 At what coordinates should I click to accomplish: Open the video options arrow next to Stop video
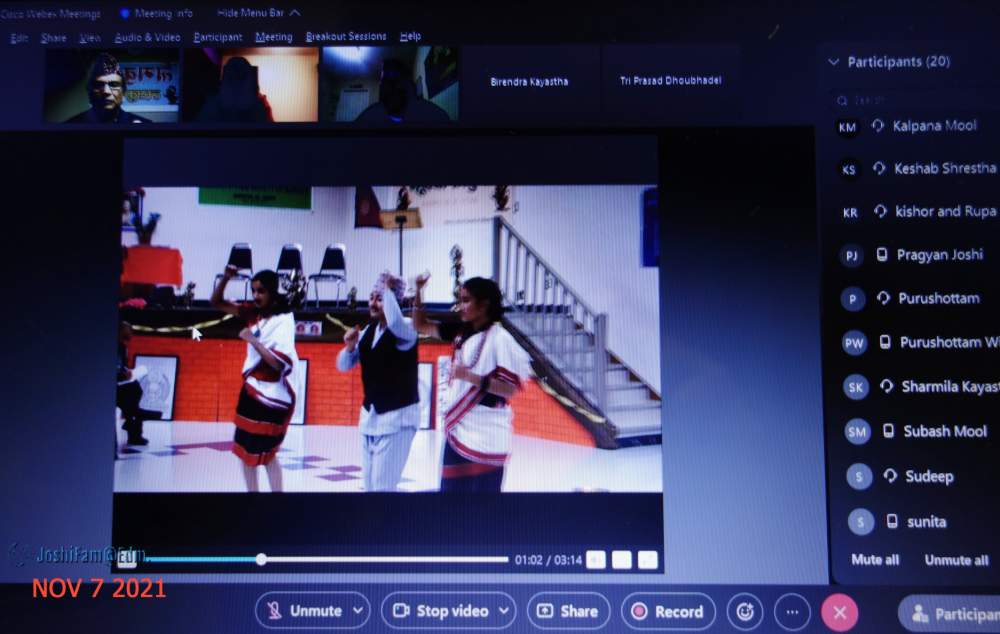click(504, 611)
